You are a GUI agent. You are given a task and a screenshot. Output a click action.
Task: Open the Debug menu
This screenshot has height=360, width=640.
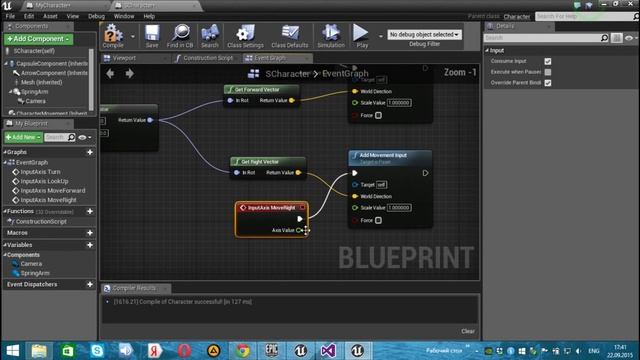coord(96,16)
